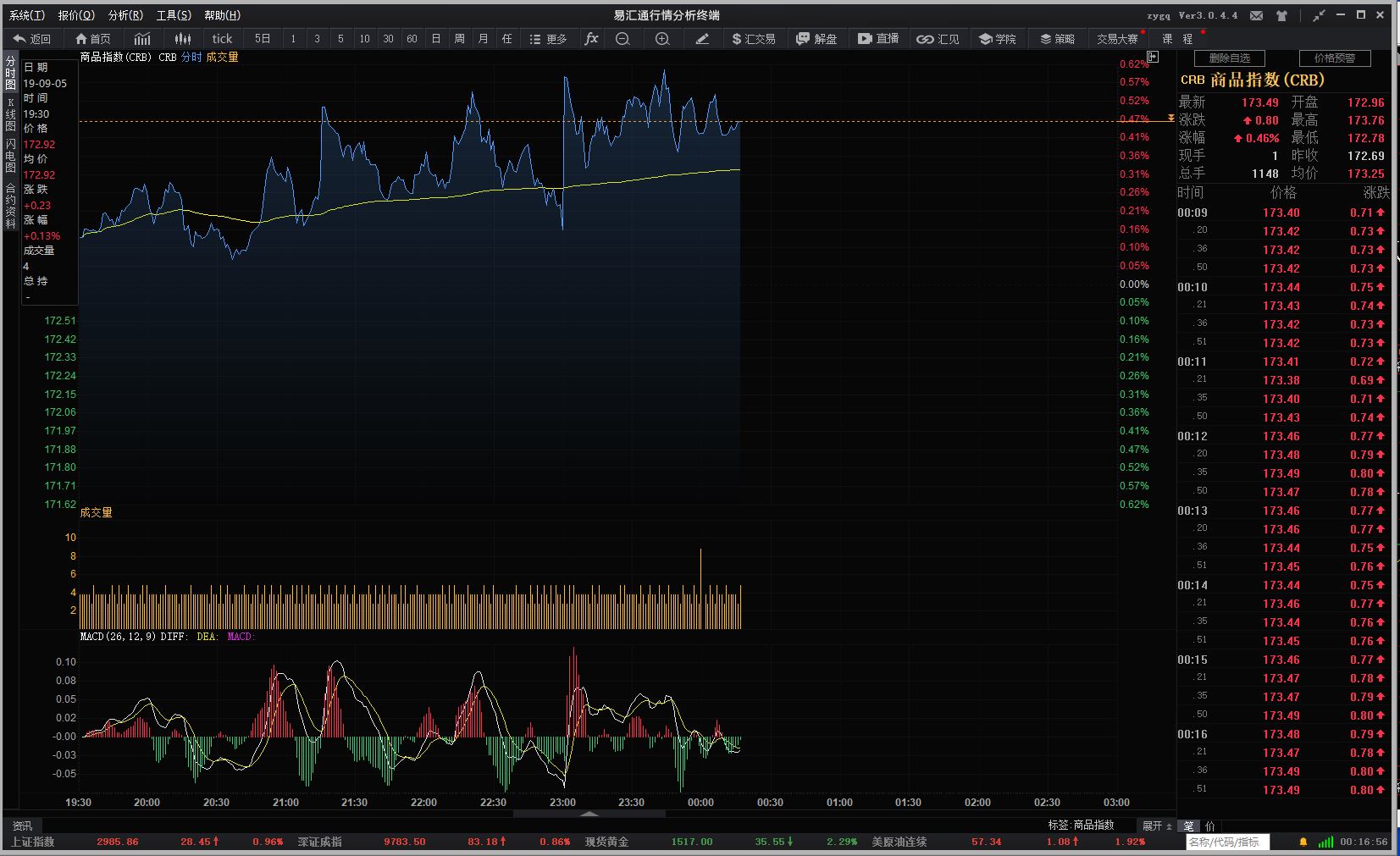Open the skin shirt icon in title bar
This screenshot has height=856, width=1400.
click(x=1281, y=15)
